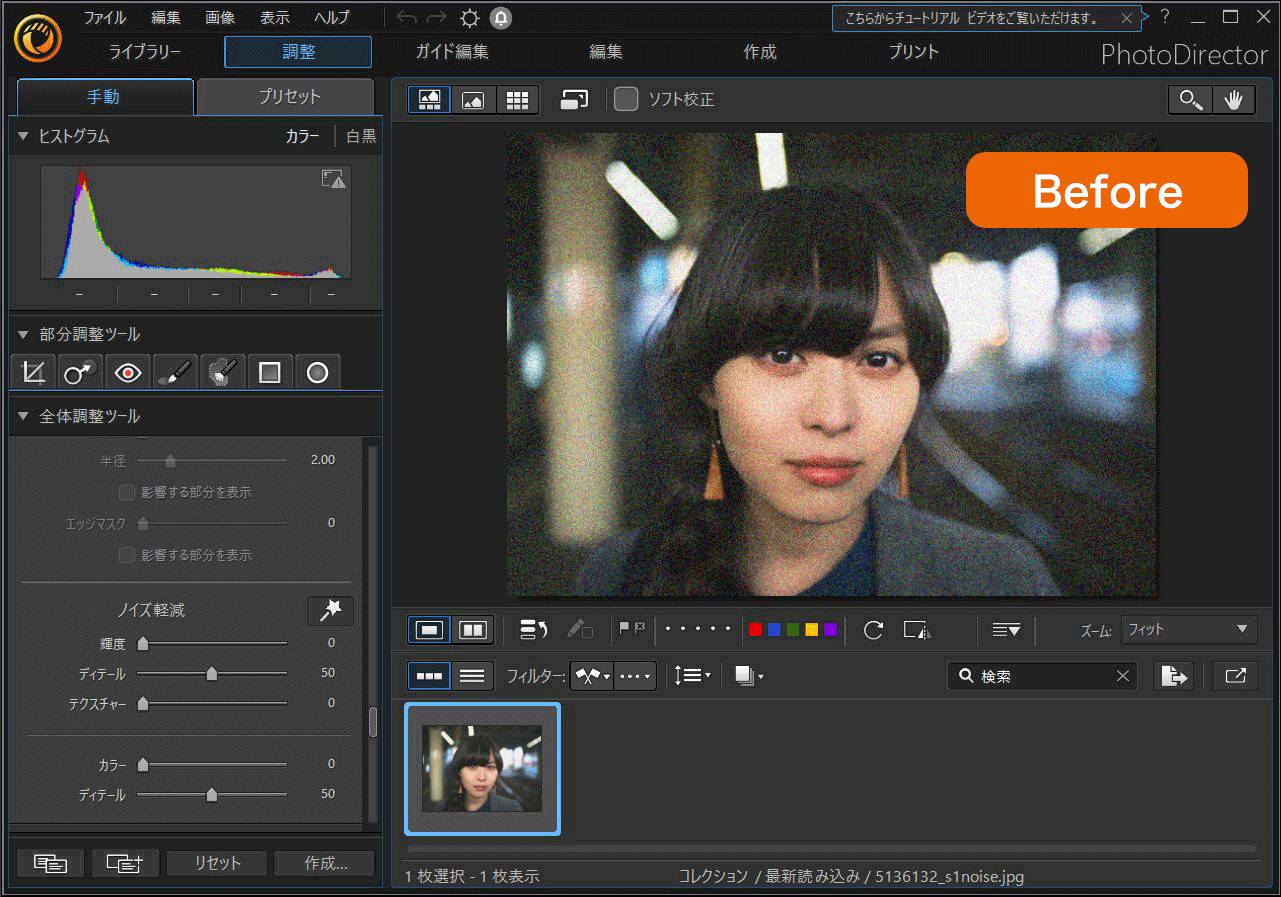Click the magic wand beside ノイズ軽減

click(x=330, y=610)
